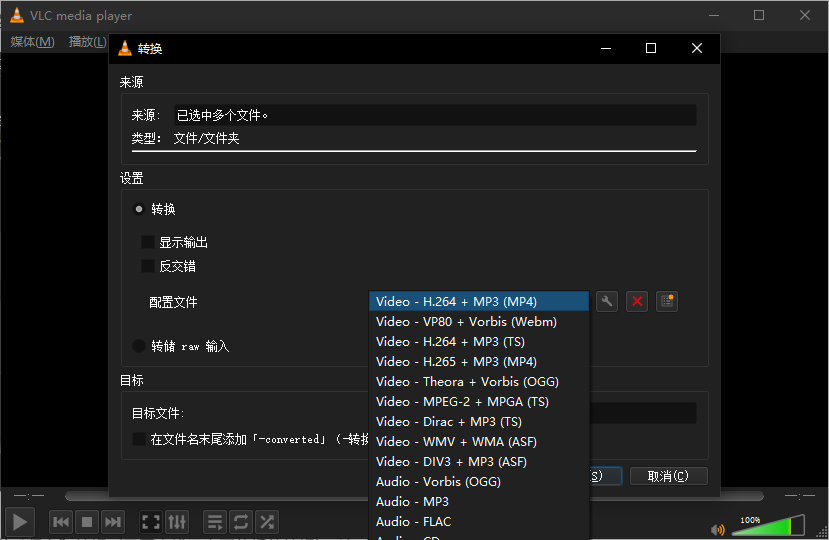The width and height of the screenshot is (829, 540).
Task: Open the 媒体(M) menu
Action: click(x=32, y=42)
